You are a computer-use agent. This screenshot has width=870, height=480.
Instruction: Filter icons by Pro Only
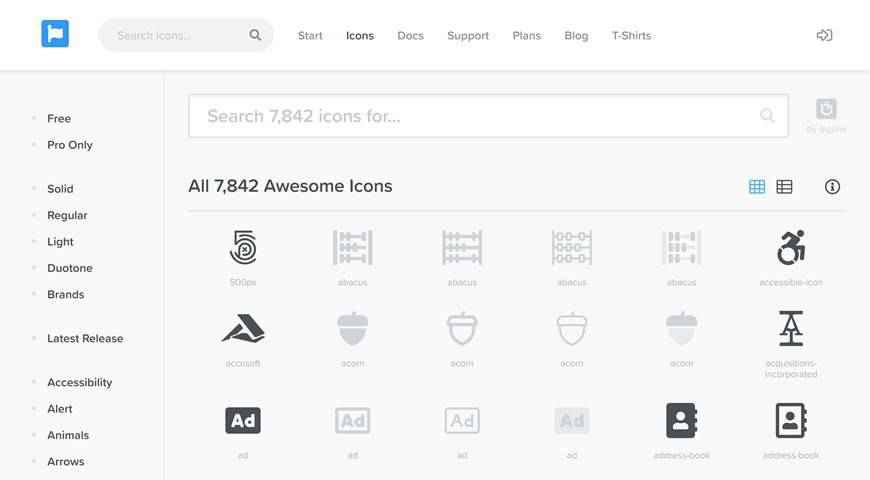70,145
